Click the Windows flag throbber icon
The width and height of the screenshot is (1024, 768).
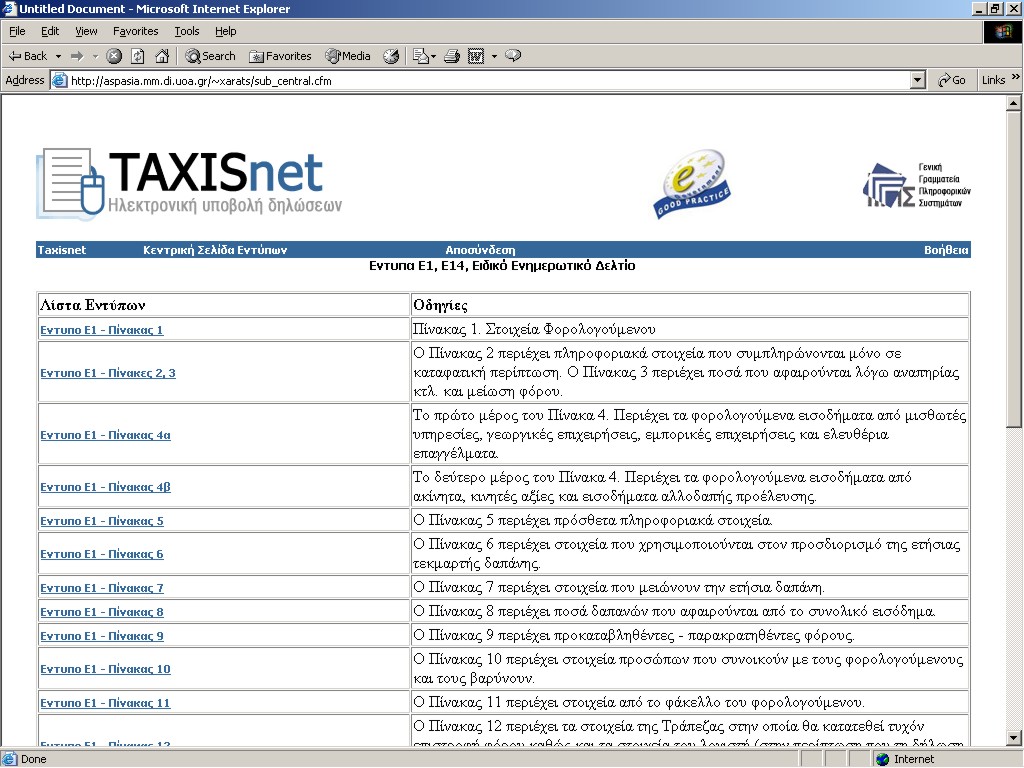[x=1002, y=31]
